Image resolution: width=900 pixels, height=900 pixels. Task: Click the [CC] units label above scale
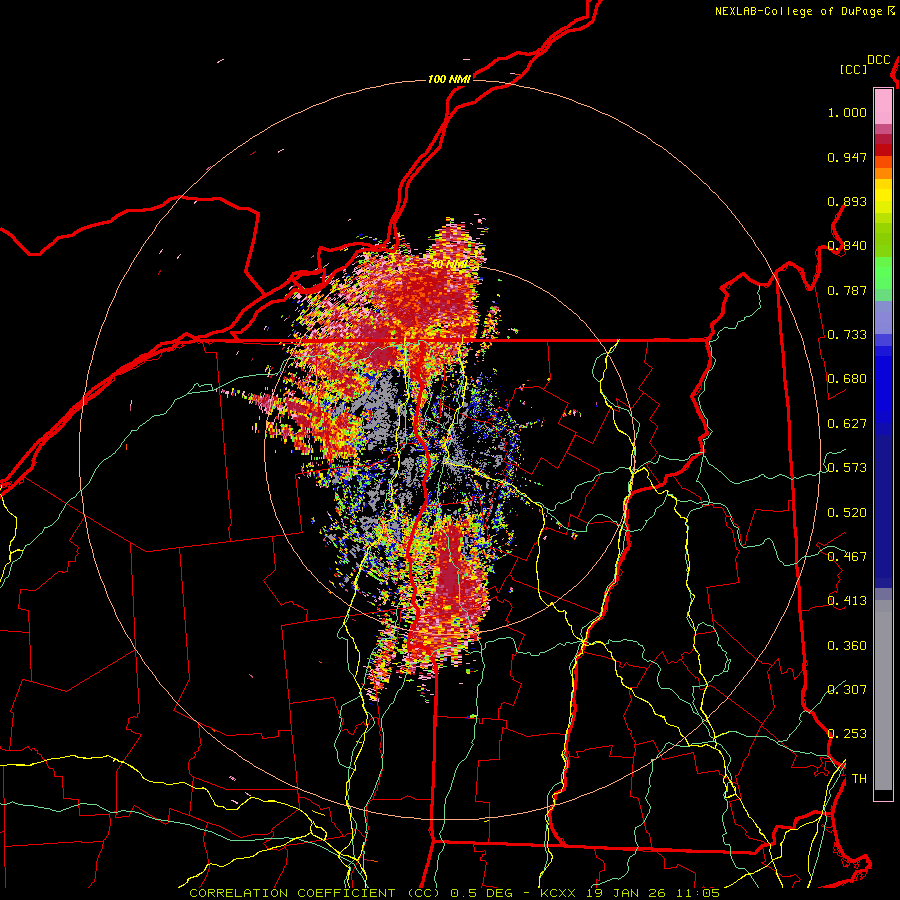click(x=853, y=69)
